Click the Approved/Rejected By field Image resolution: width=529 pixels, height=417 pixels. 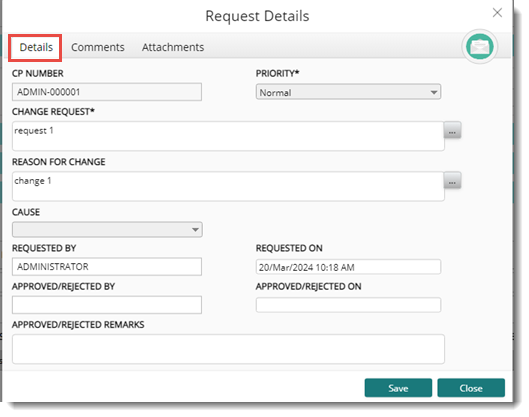[x=107, y=305]
